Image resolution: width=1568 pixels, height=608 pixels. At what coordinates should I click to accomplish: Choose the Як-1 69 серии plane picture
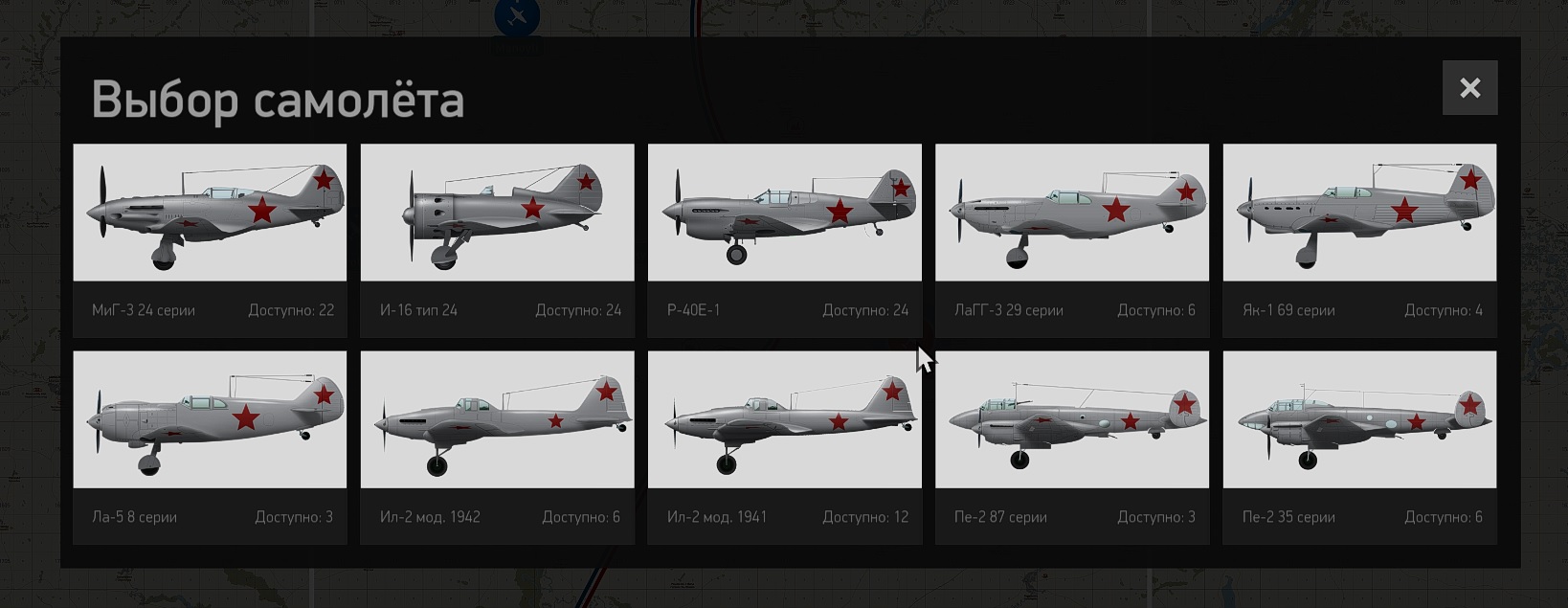1359,213
